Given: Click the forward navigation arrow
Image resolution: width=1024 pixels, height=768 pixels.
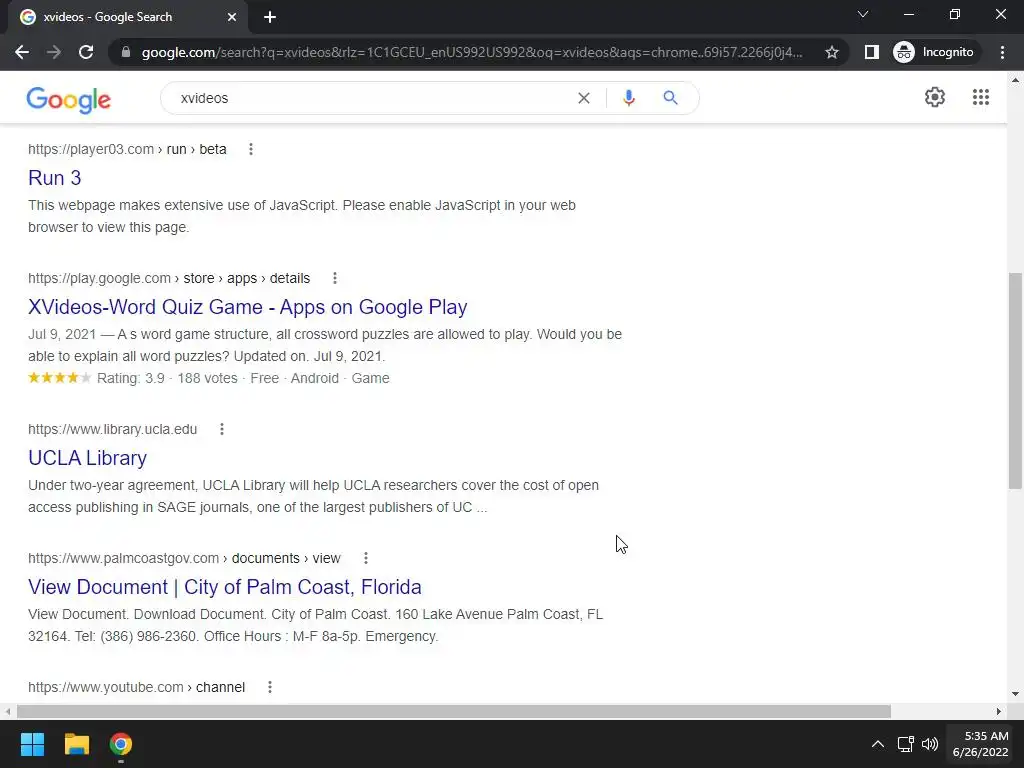Looking at the screenshot, I should (x=54, y=52).
